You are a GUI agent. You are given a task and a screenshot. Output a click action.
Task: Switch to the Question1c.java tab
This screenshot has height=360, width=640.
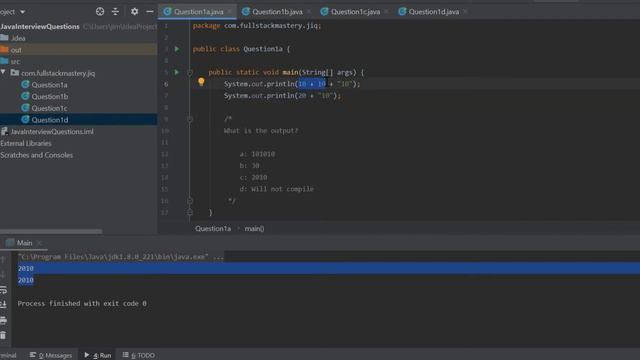354,12
